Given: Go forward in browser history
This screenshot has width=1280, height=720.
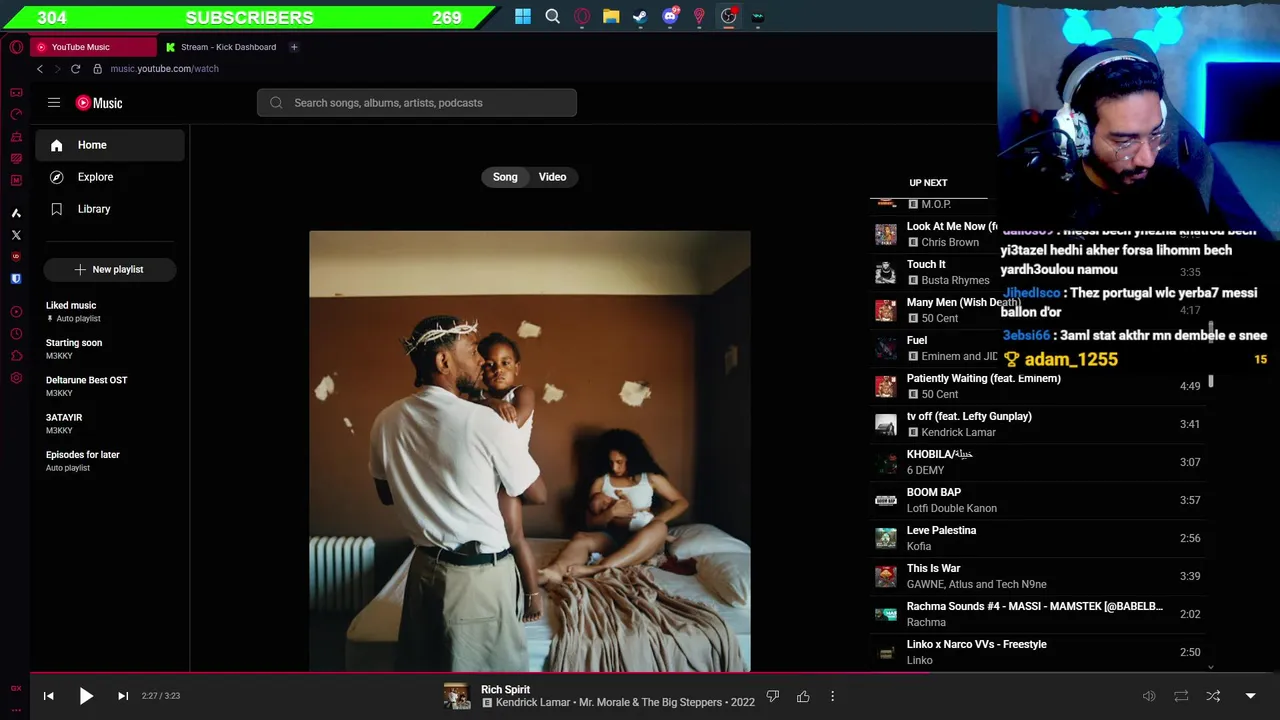Looking at the screenshot, I should point(57,69).
